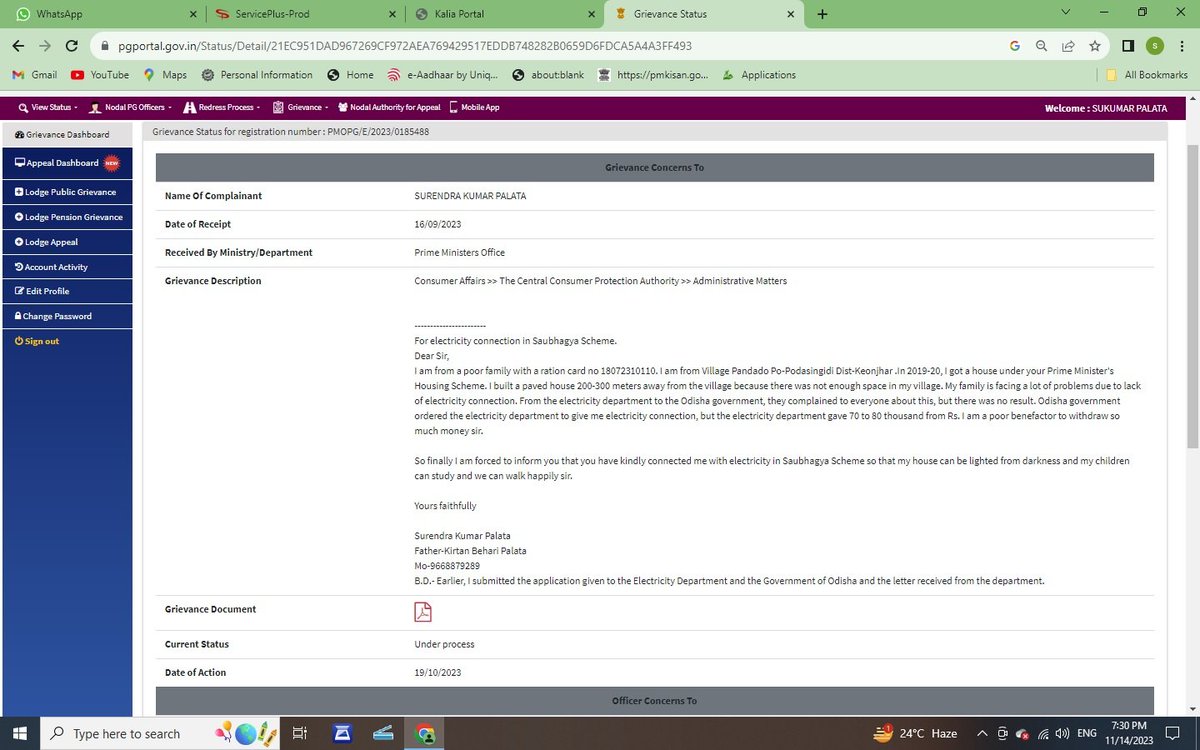The image size is (1200, 750).
Task: Open Gmail bookmark
Action: pos(34,75)
